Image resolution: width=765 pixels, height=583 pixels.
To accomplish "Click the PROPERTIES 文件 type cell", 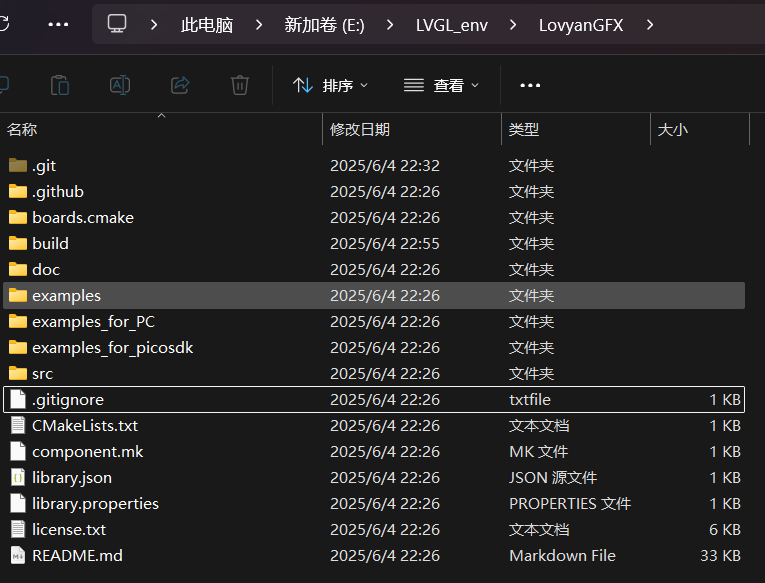I will click(570, 503).
